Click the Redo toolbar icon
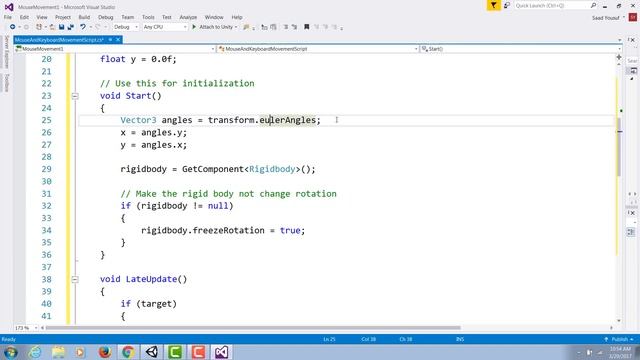Screen dimensions: 640x360 tap(98, 27)
